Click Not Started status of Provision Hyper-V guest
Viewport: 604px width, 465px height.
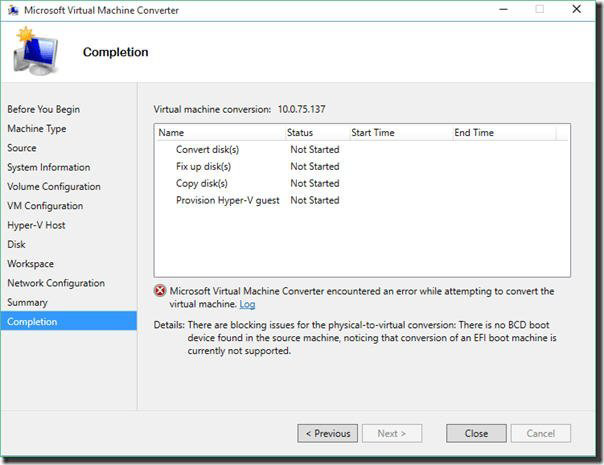click(315, 200)
